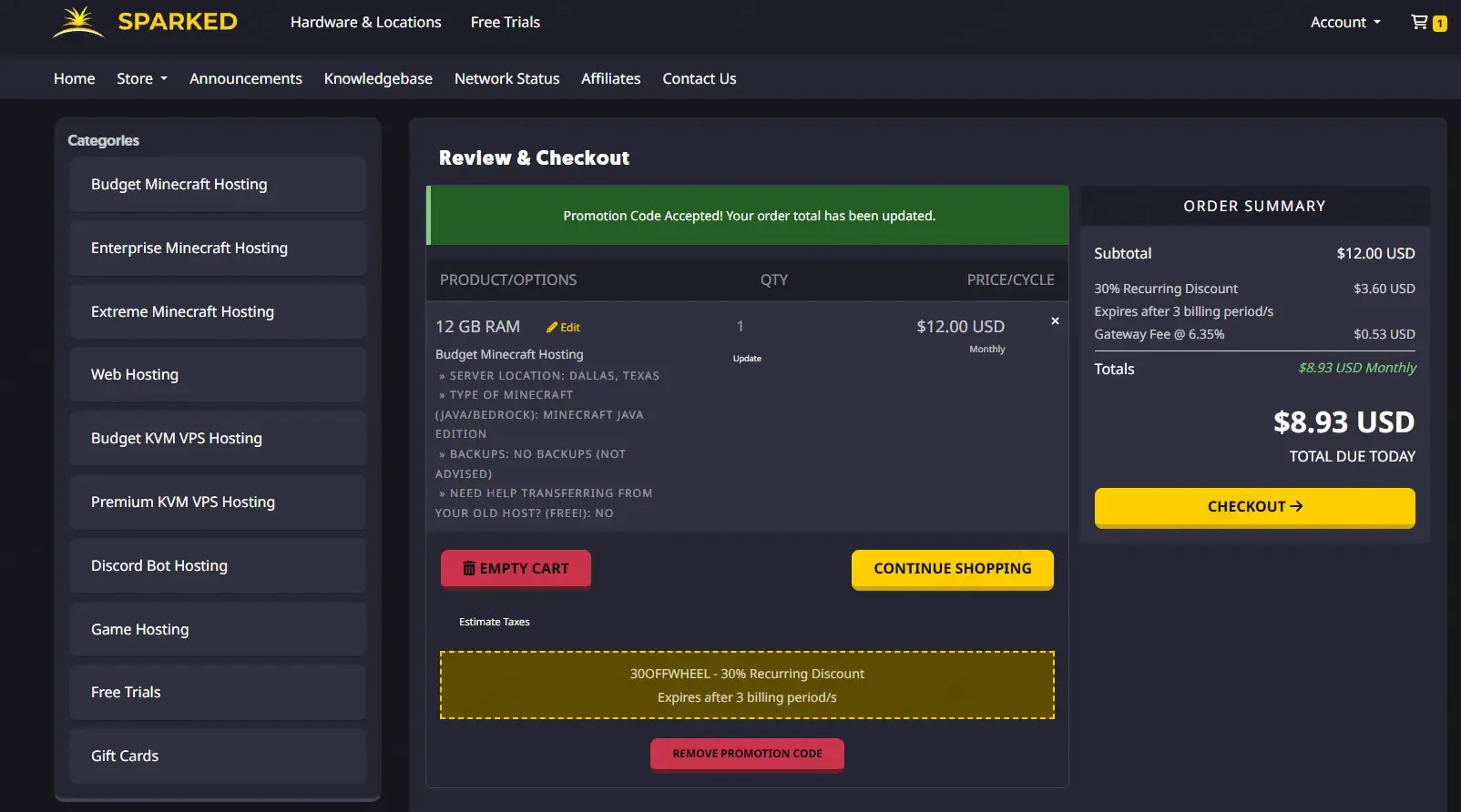Viewport: 1461px width, 812px height.
Task: Open Hardware & Locations in header
Action: click(x=366, y=22)
